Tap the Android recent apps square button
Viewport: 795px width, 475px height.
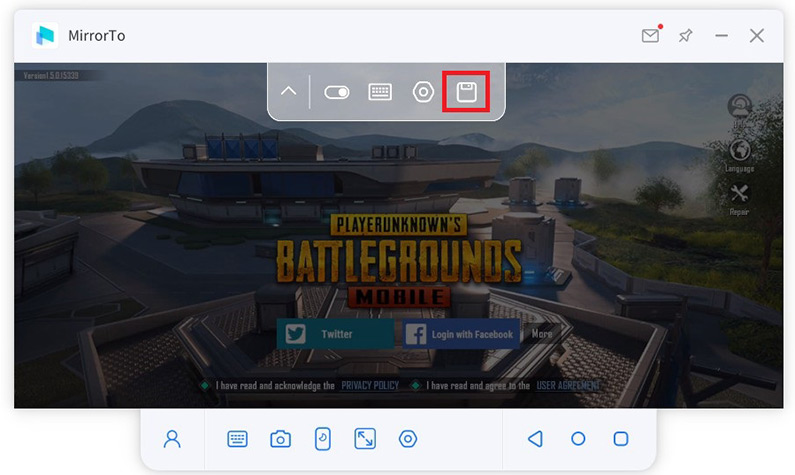click(621, 439)
